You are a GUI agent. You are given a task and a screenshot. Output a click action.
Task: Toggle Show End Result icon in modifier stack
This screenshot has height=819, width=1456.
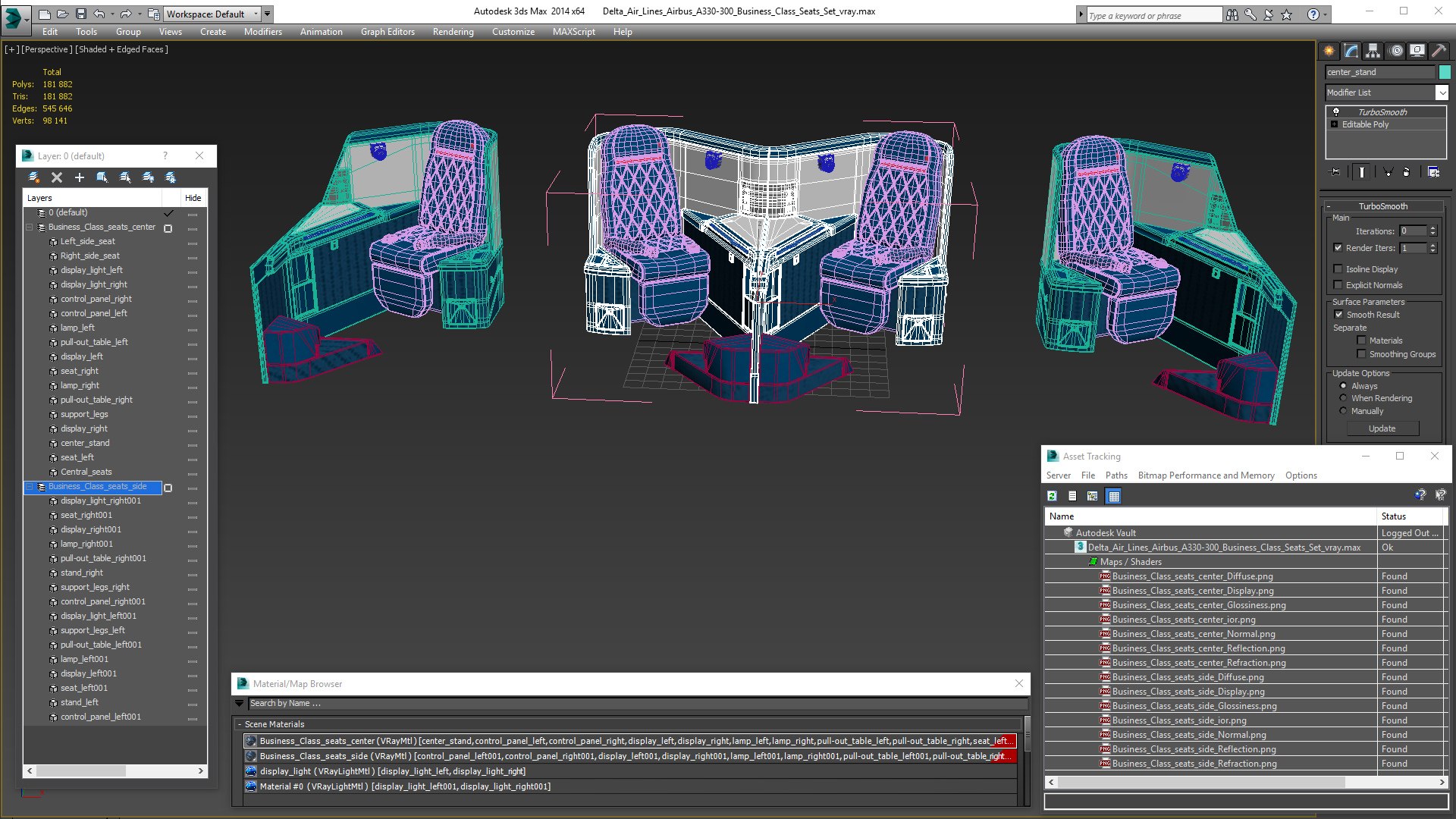pos(1362,172)
